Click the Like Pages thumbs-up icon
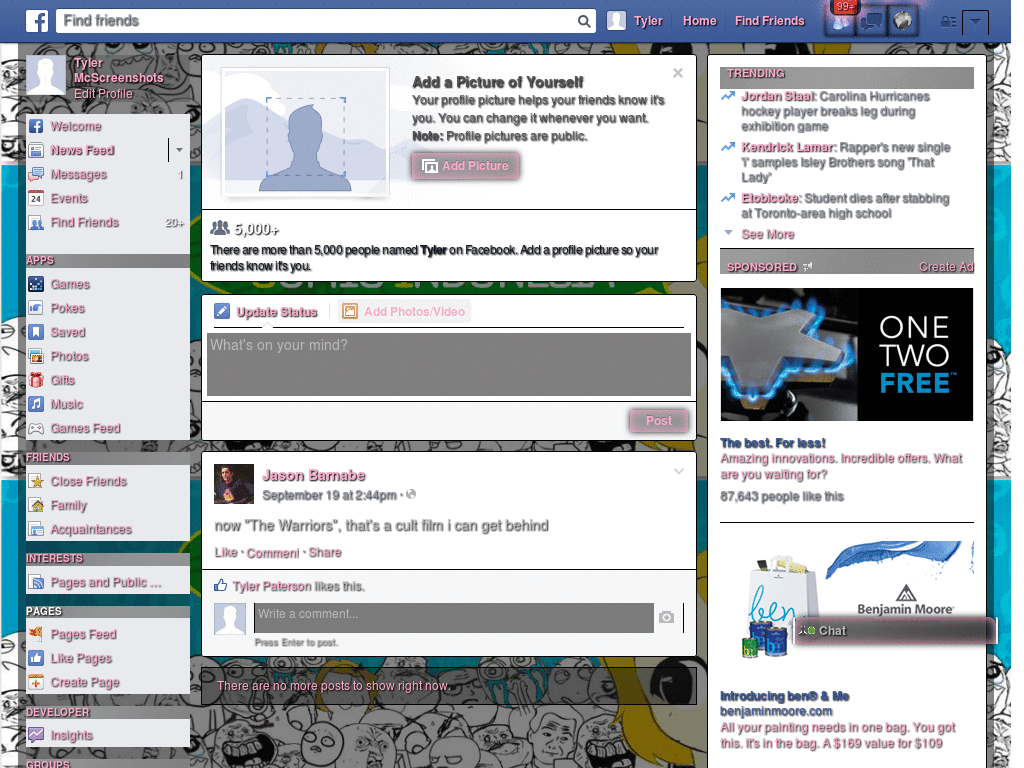This screenshot has width=1024, height=768. pos(36,658)
